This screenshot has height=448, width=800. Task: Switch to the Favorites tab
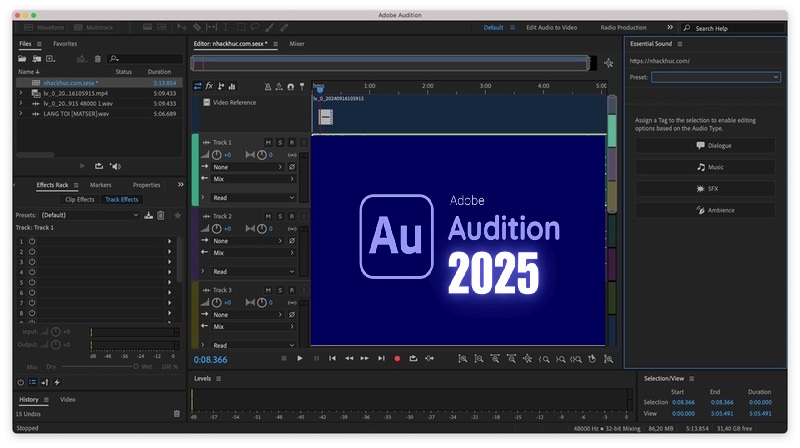65,44
